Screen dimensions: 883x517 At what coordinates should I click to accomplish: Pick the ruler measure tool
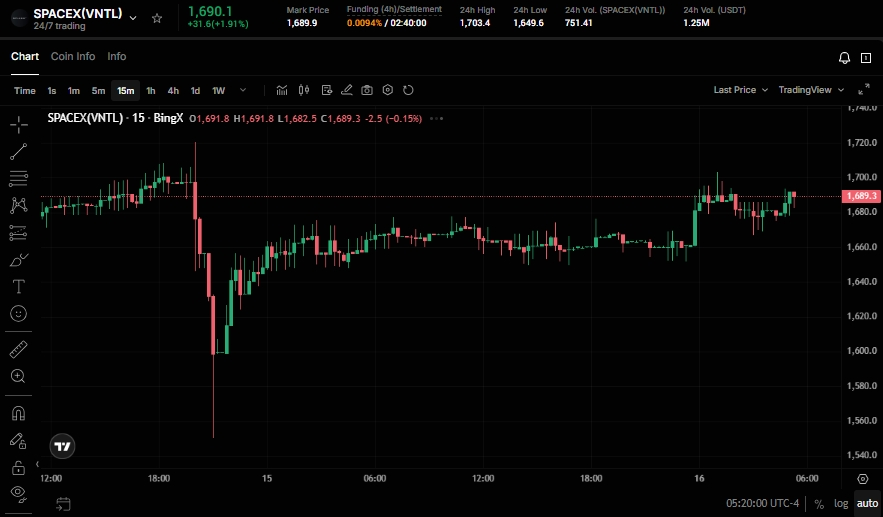[18, 349]
